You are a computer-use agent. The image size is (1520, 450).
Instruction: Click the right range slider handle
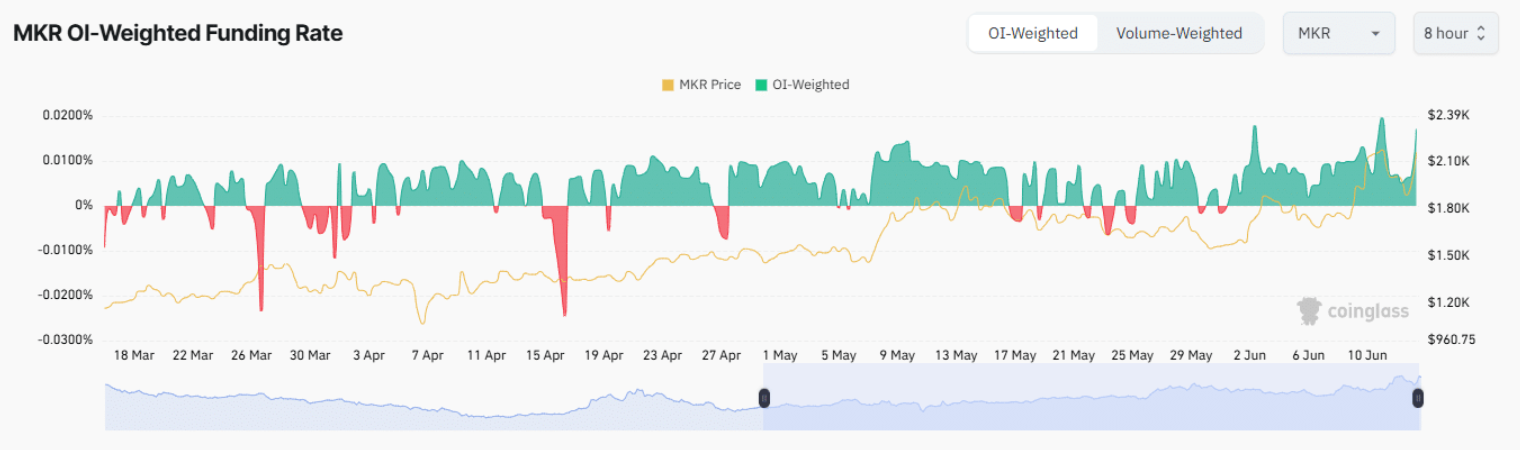1417,398
